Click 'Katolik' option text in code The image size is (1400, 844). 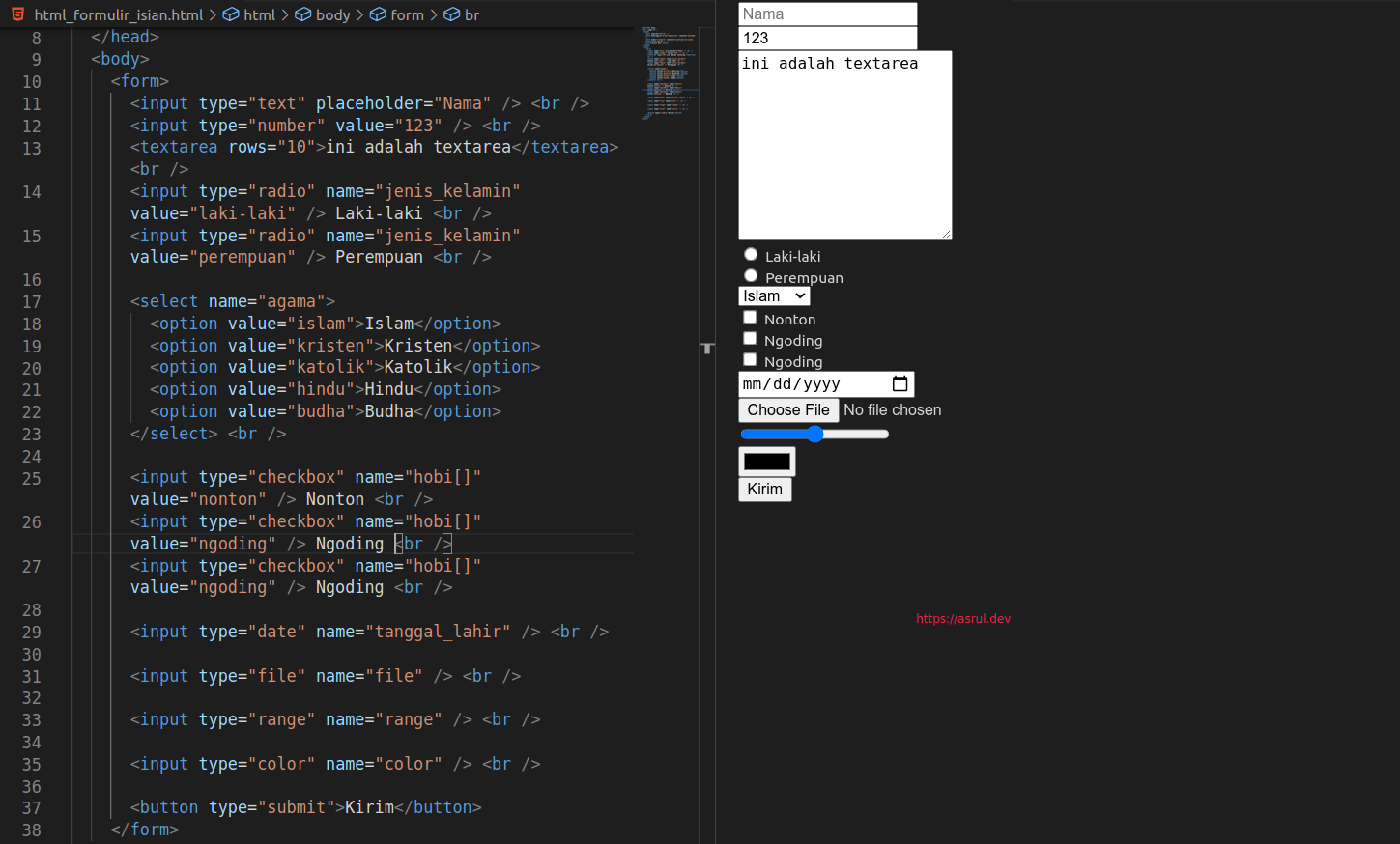pos(418,367)
